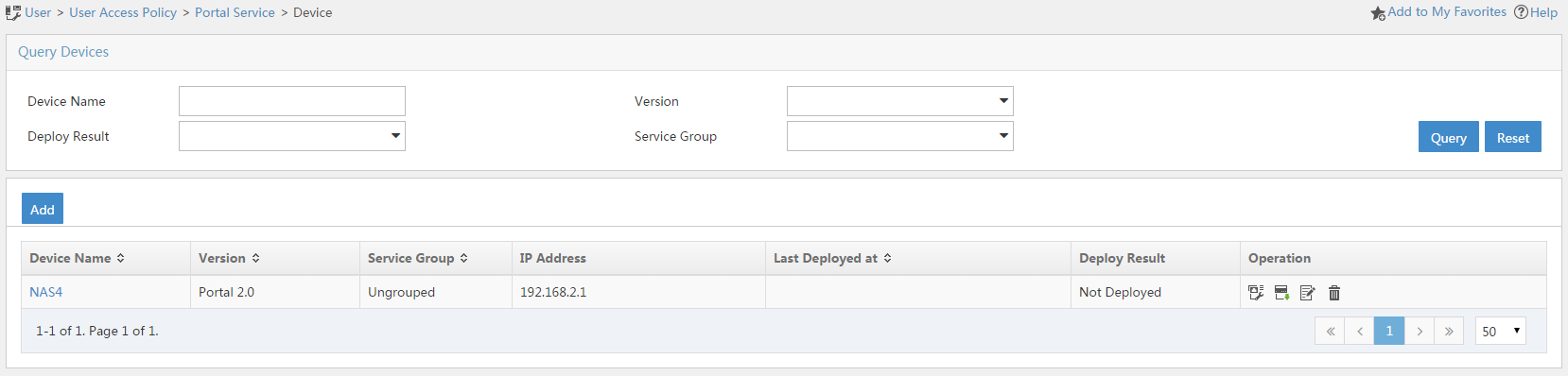The width and height of the screenshot is (1568, 376).
Task: Click the Help question mark icon
Action: [x=1521, y=12]
